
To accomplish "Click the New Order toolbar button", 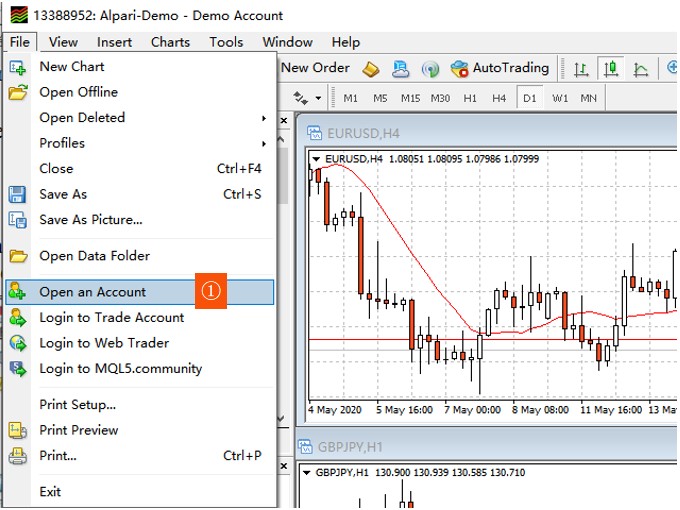I will [x=315, y=68].
